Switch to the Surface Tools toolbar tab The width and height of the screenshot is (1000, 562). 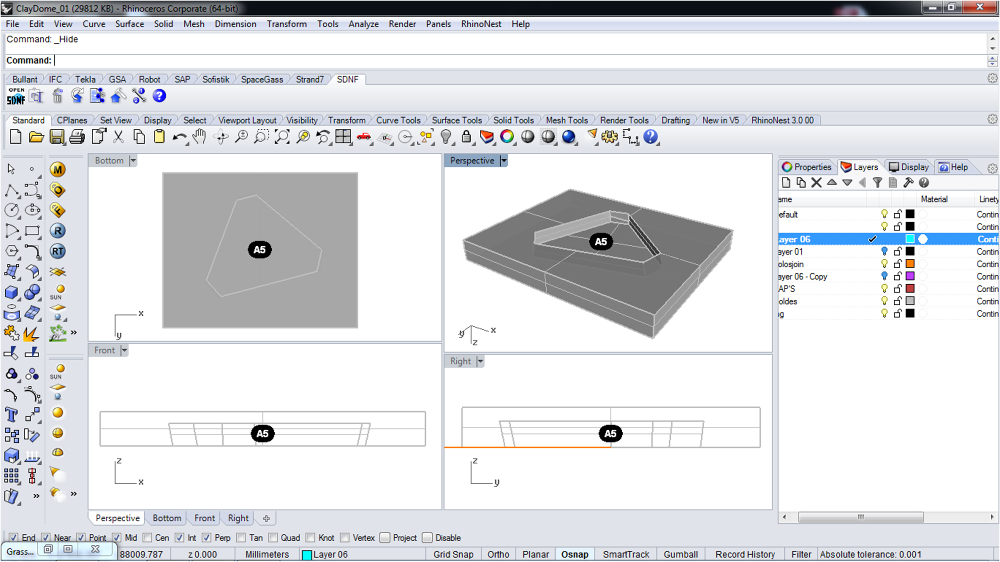click(457, 120)
